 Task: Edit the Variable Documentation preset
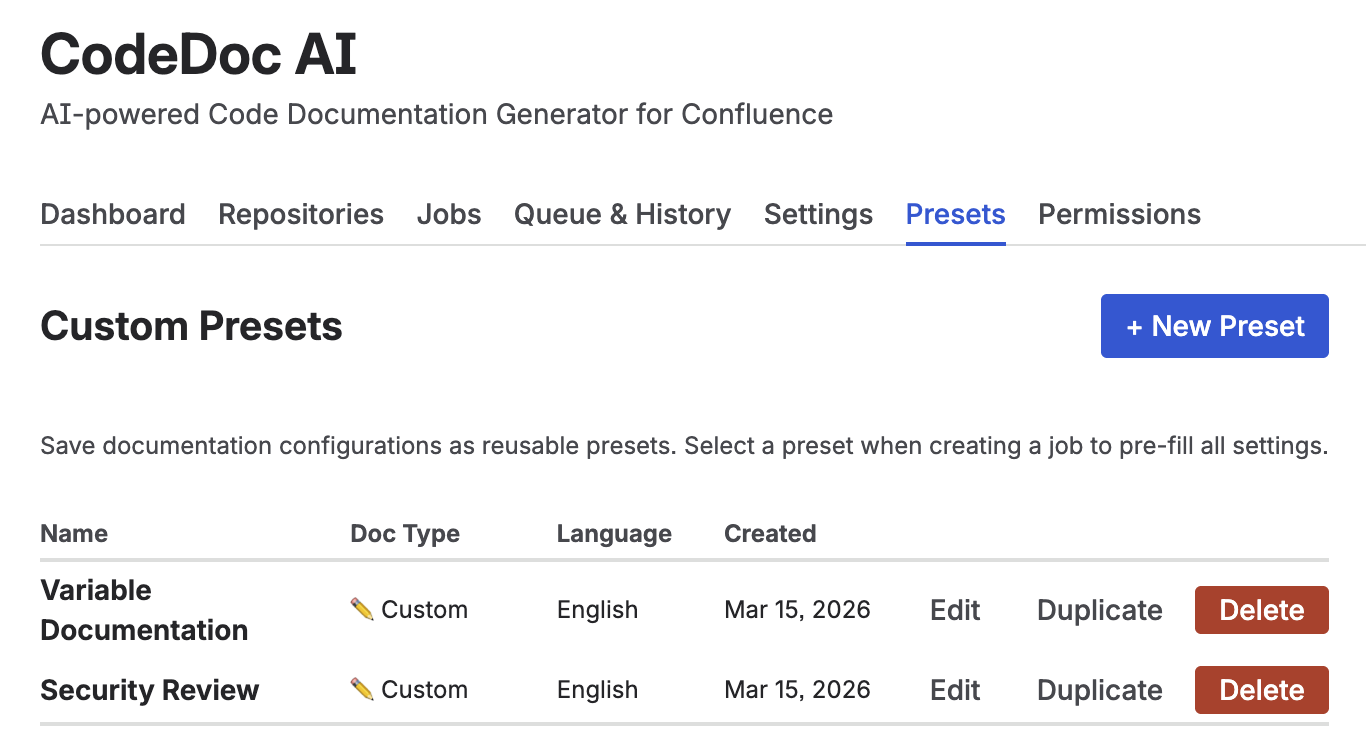[x=954, y=609]
